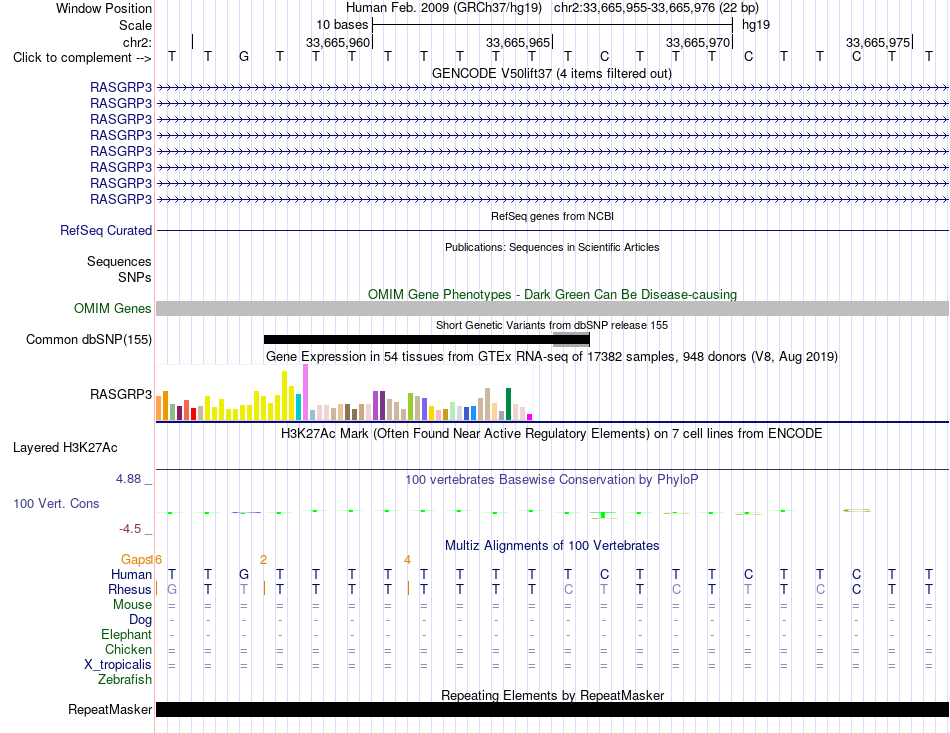Click the 33,665,965 ruler coordinate

pos(518,42)
